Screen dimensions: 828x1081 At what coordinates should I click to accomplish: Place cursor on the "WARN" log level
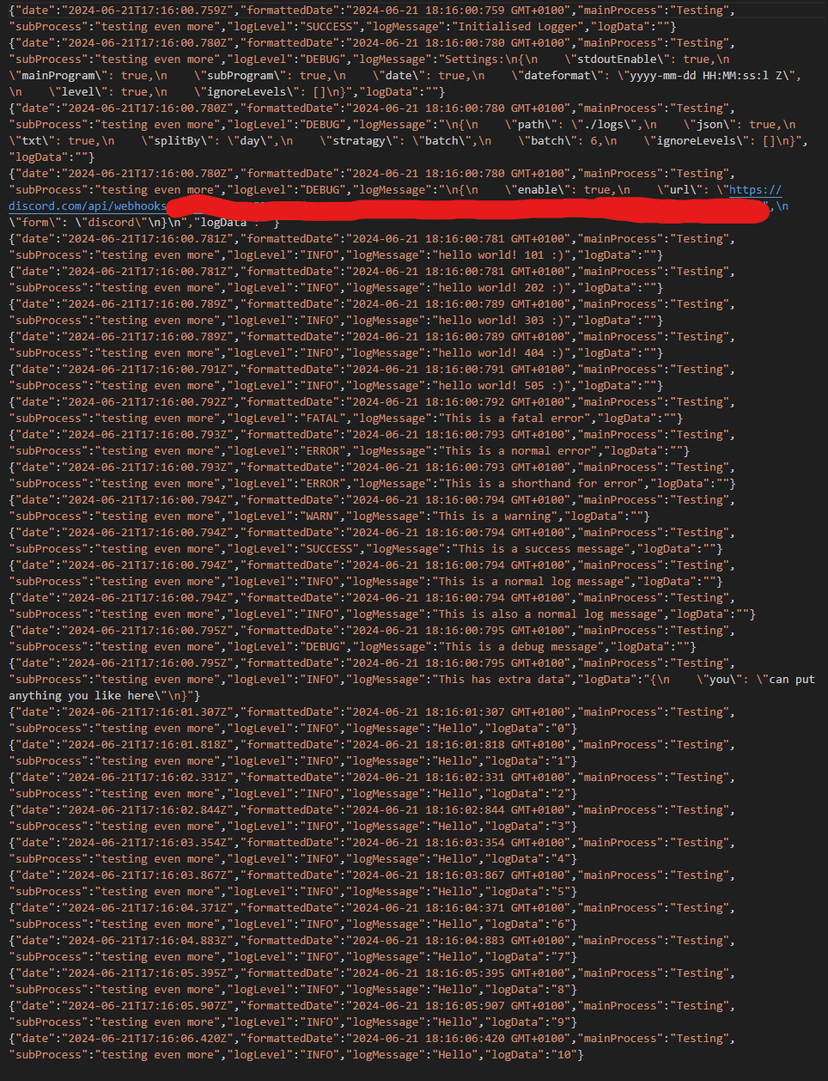point(319,516)
